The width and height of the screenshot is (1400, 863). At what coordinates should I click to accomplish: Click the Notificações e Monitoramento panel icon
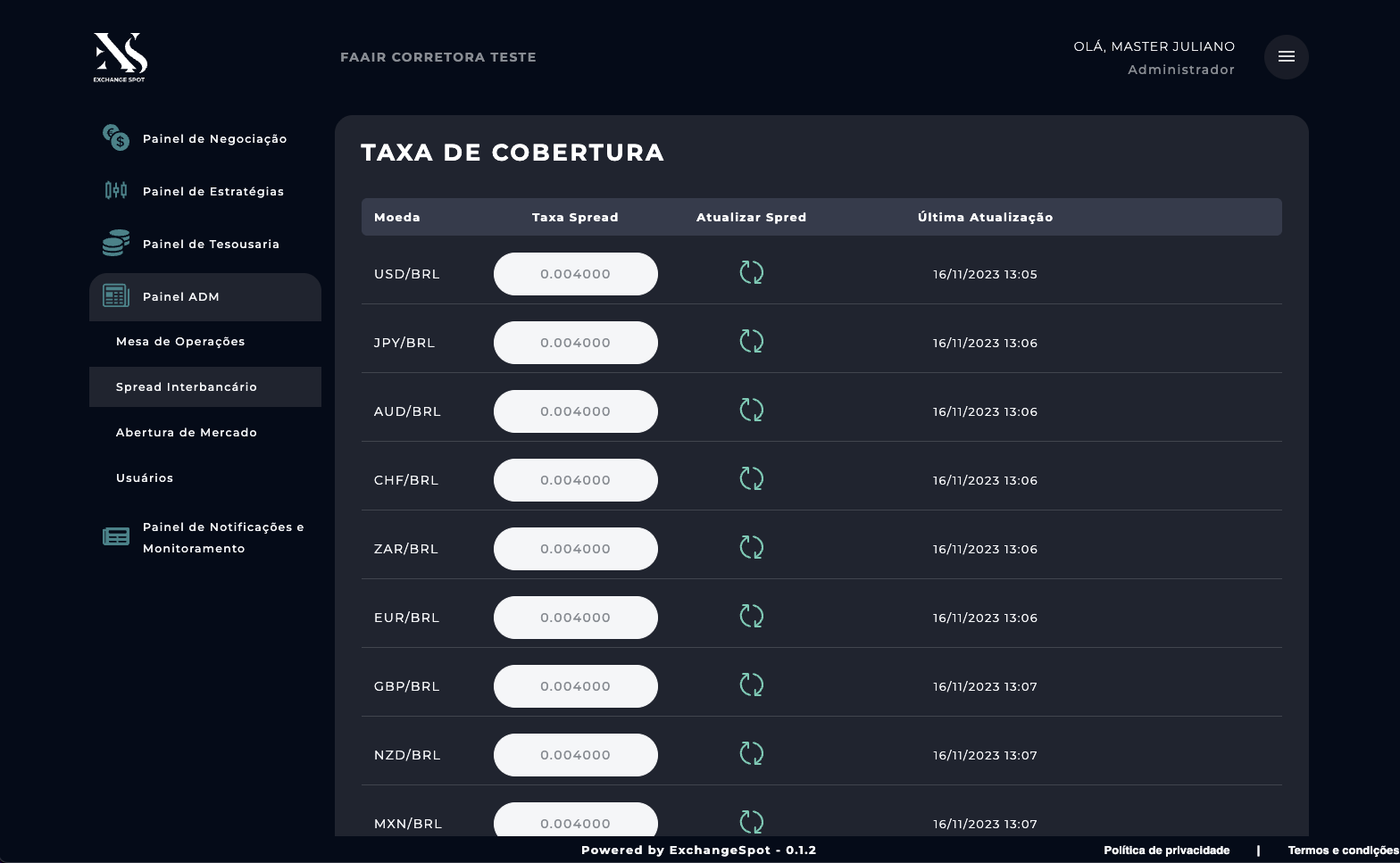tap(116, 536)
